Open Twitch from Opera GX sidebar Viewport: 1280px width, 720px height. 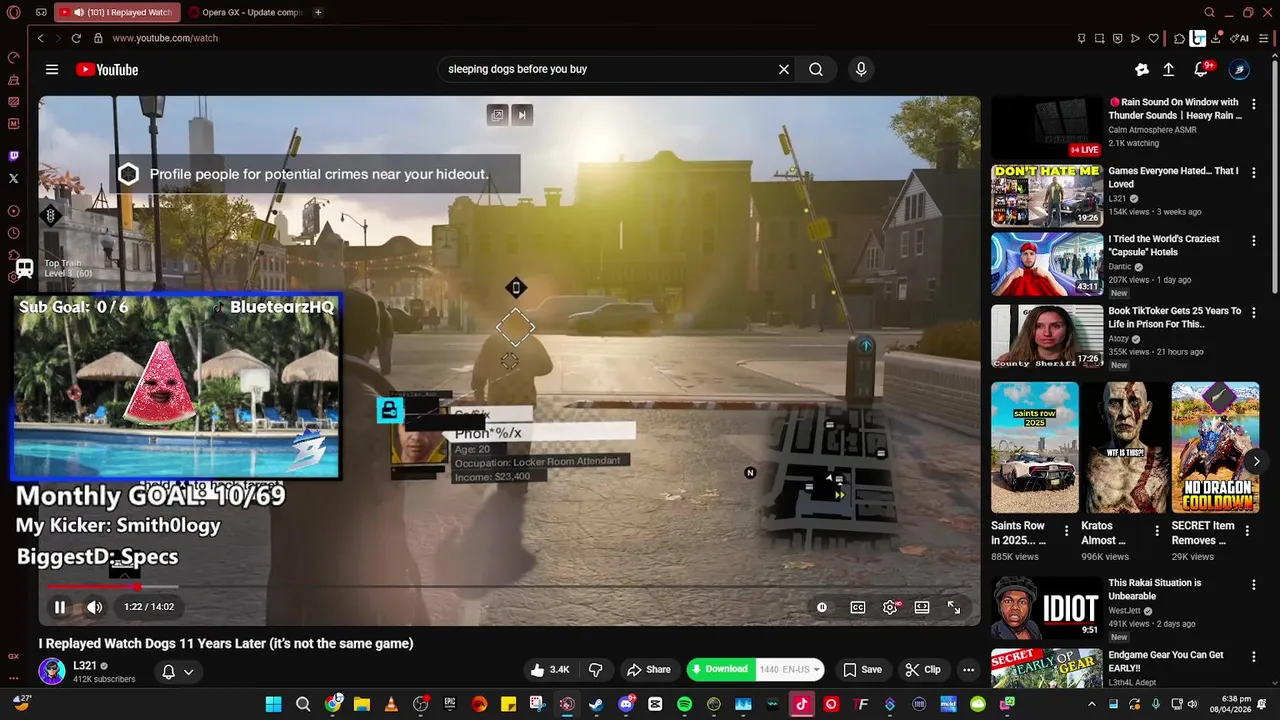[x=14, y=156]
